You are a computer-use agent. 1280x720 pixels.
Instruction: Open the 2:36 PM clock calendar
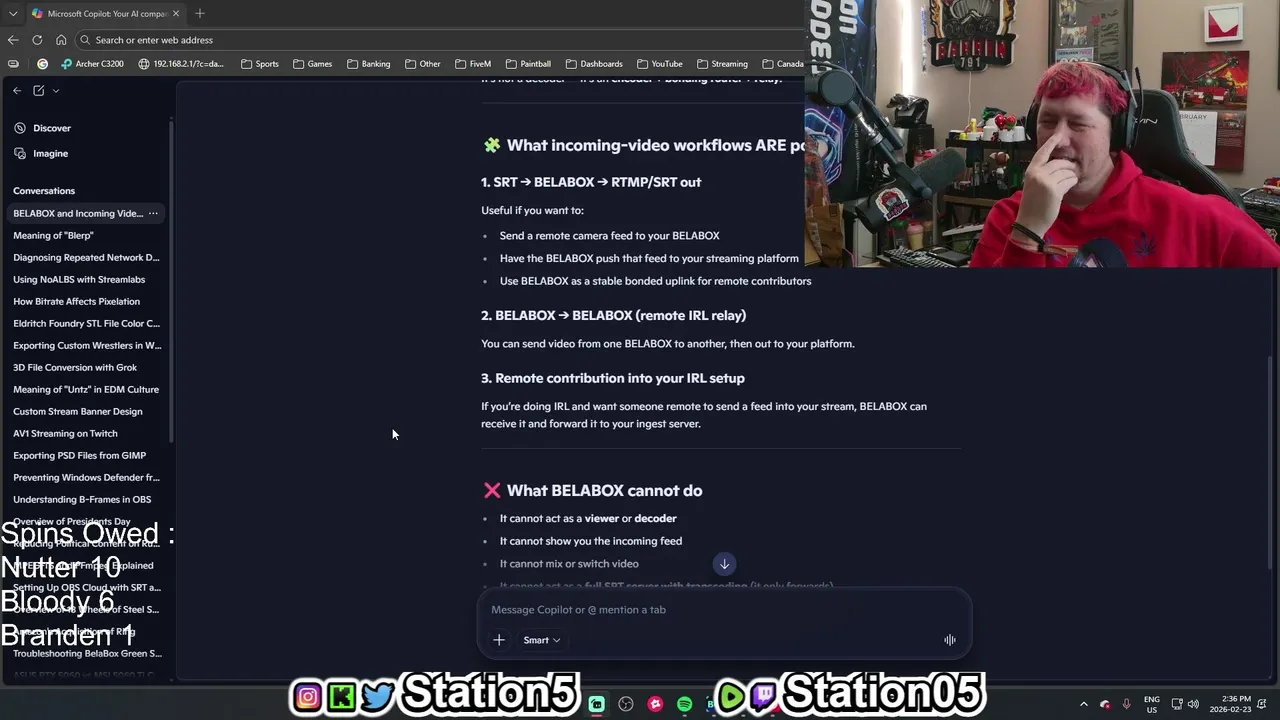(1230, 704)
